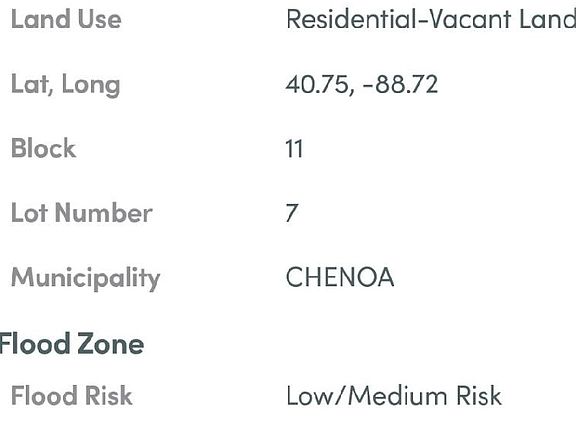Select the Block label

coord(44,148)
